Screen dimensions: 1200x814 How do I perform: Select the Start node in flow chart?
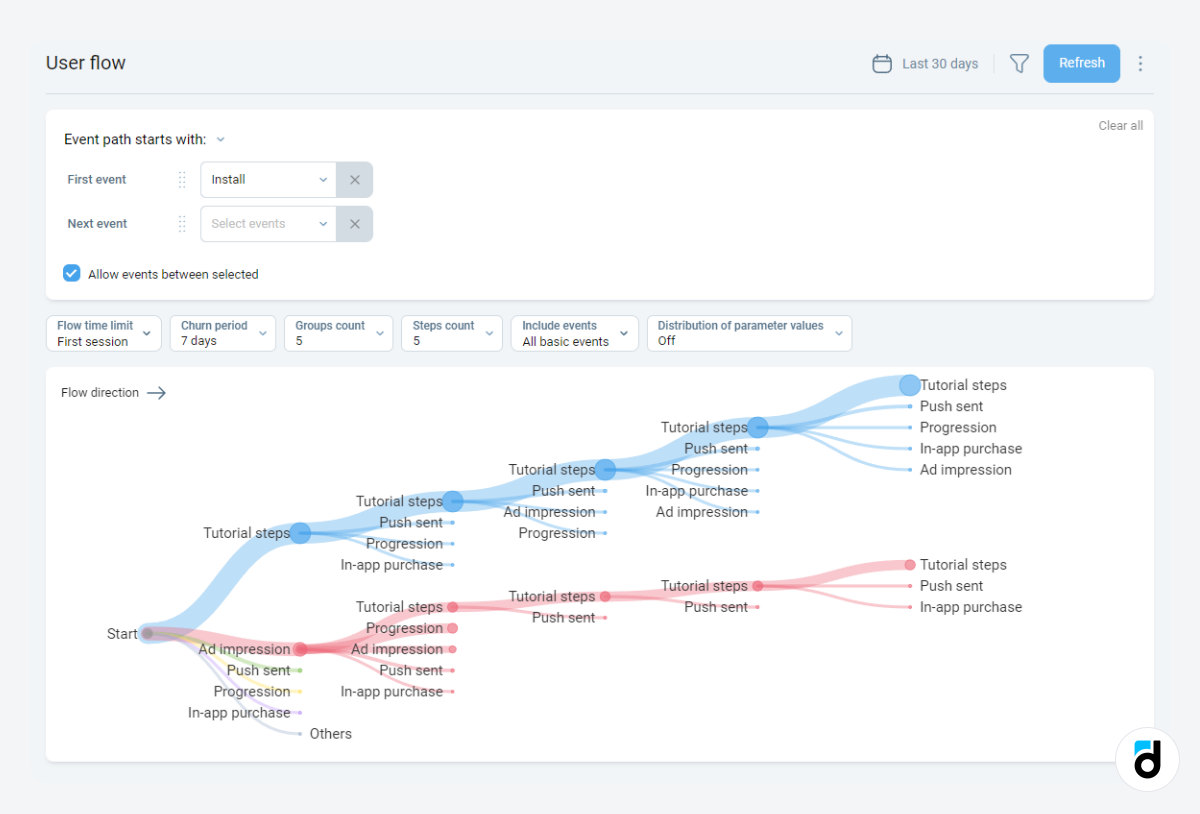(x=147, y=633)
